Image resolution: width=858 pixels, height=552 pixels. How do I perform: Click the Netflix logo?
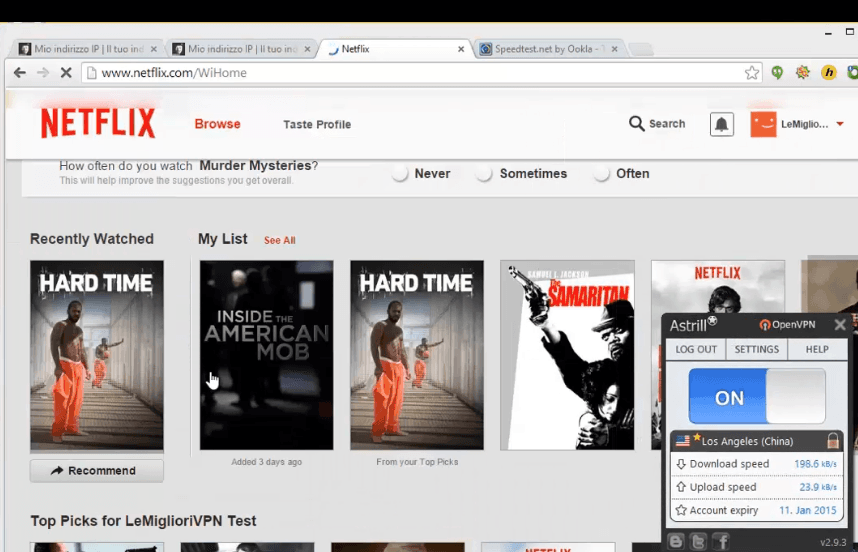[98, 123]
